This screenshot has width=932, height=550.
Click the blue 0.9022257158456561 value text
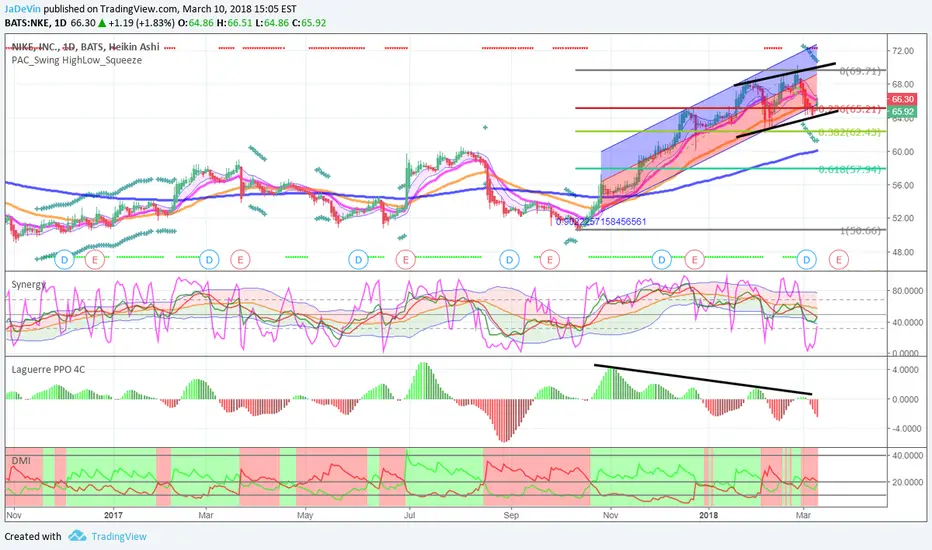pos(601,222)
